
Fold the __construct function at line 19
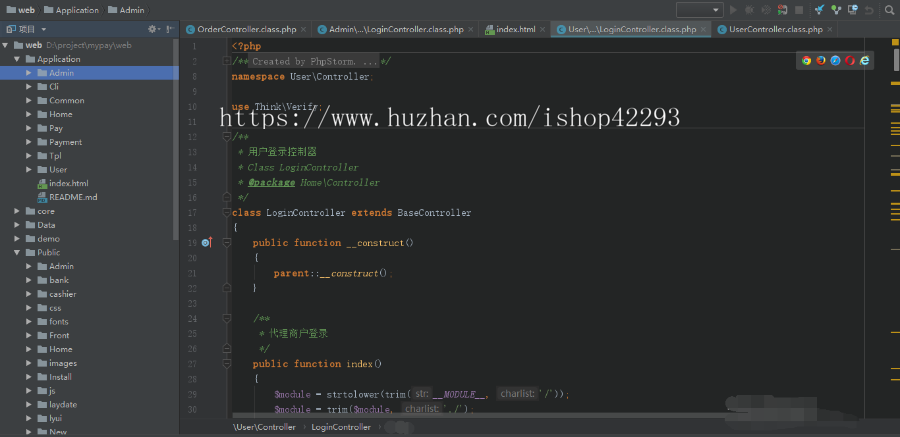[x=227, y=243]
